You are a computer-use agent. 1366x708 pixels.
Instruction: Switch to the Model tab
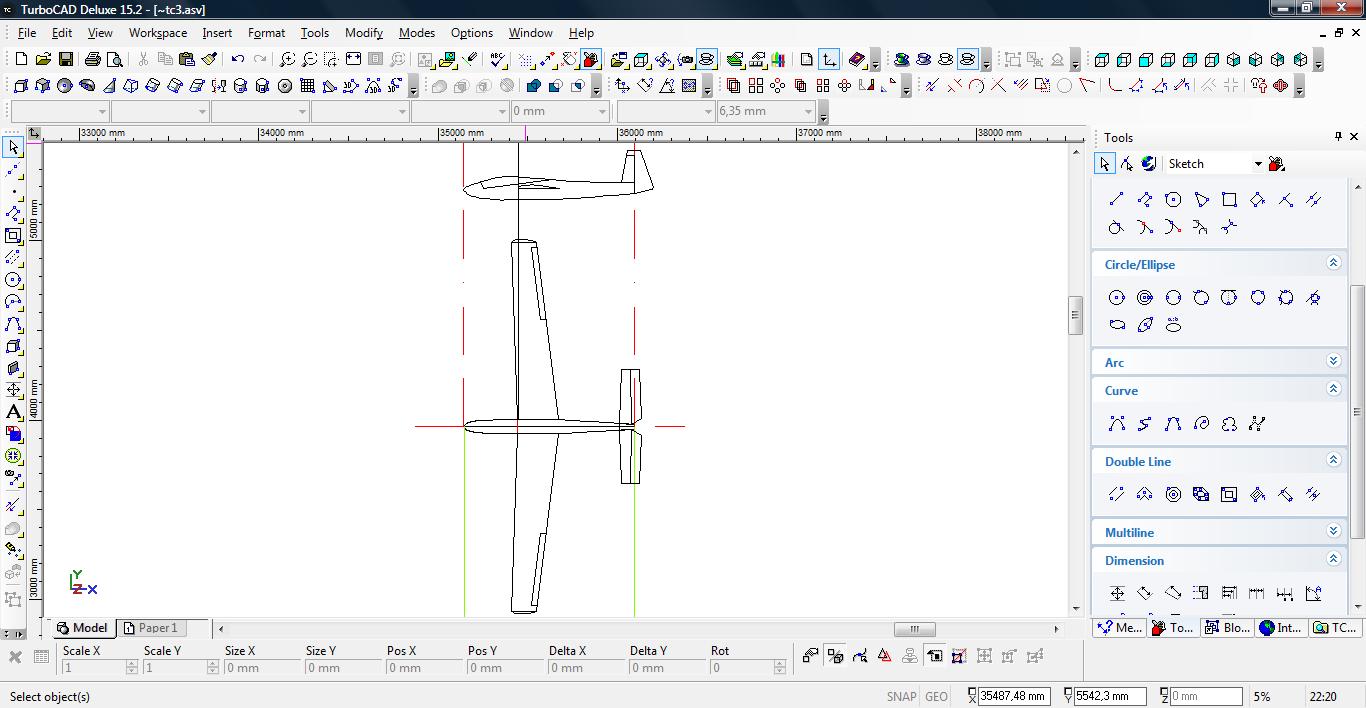82,628
